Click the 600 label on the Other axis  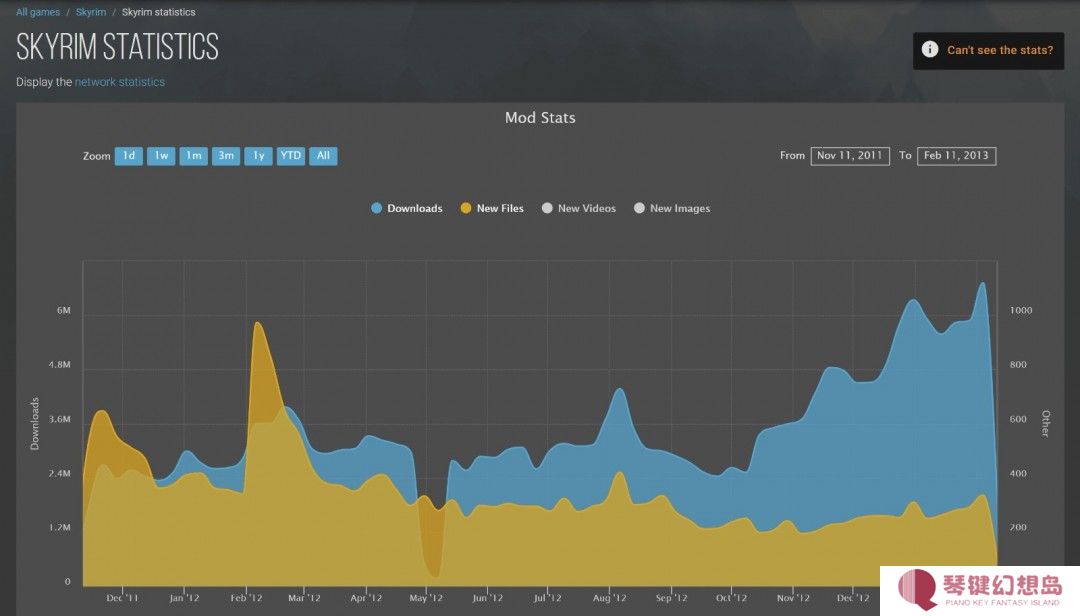click(x=1018, y=419)
